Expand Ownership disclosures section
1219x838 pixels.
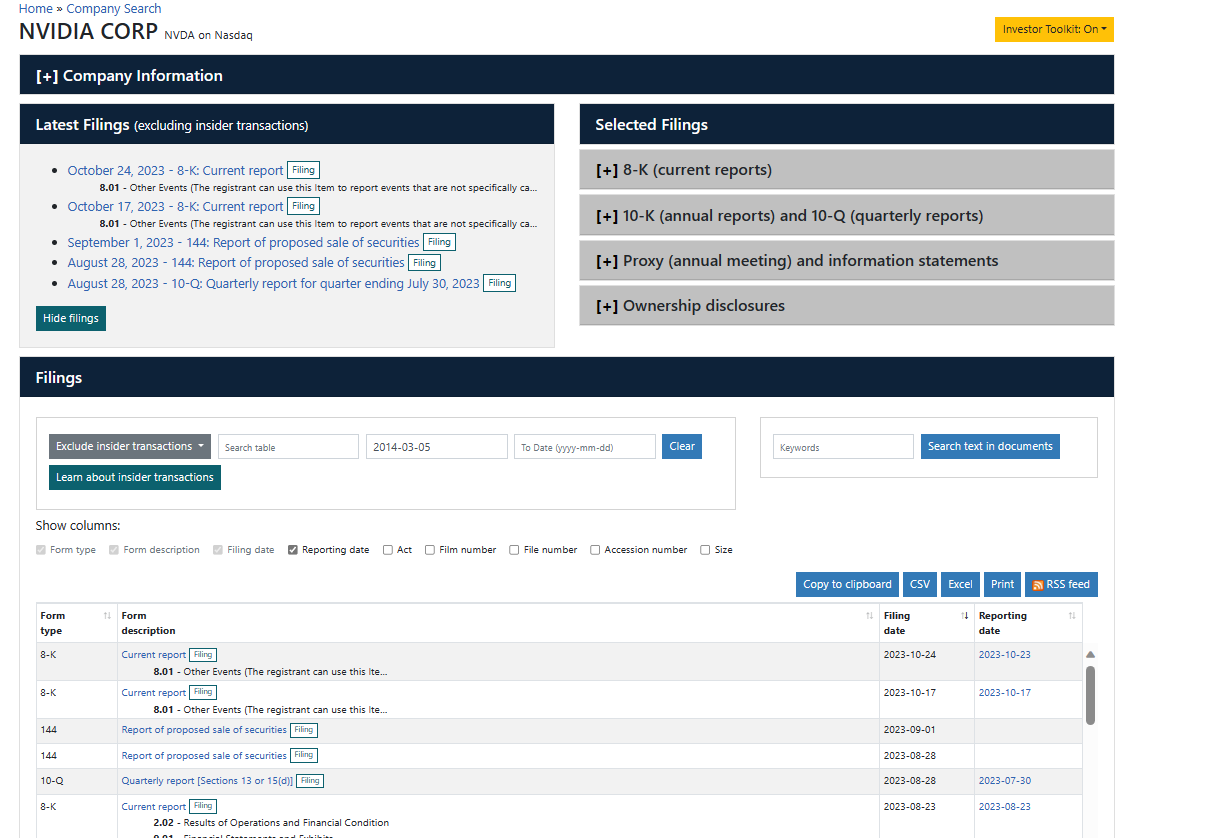coord(846,306)
